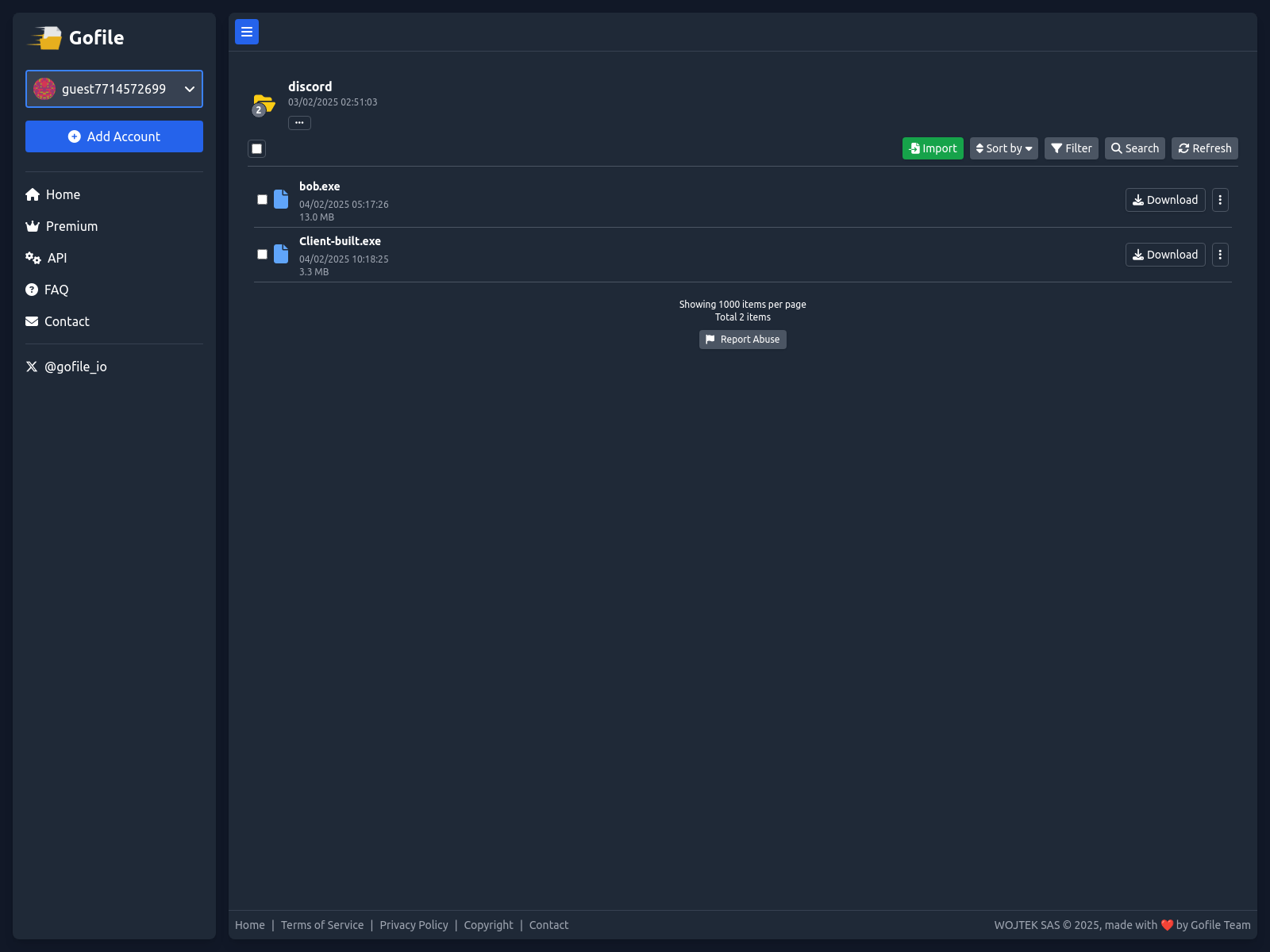Screen dimensions: 1270x952
Task: Download Client-built.exe
Action: pyautogui.click(x=1165, y=255)
